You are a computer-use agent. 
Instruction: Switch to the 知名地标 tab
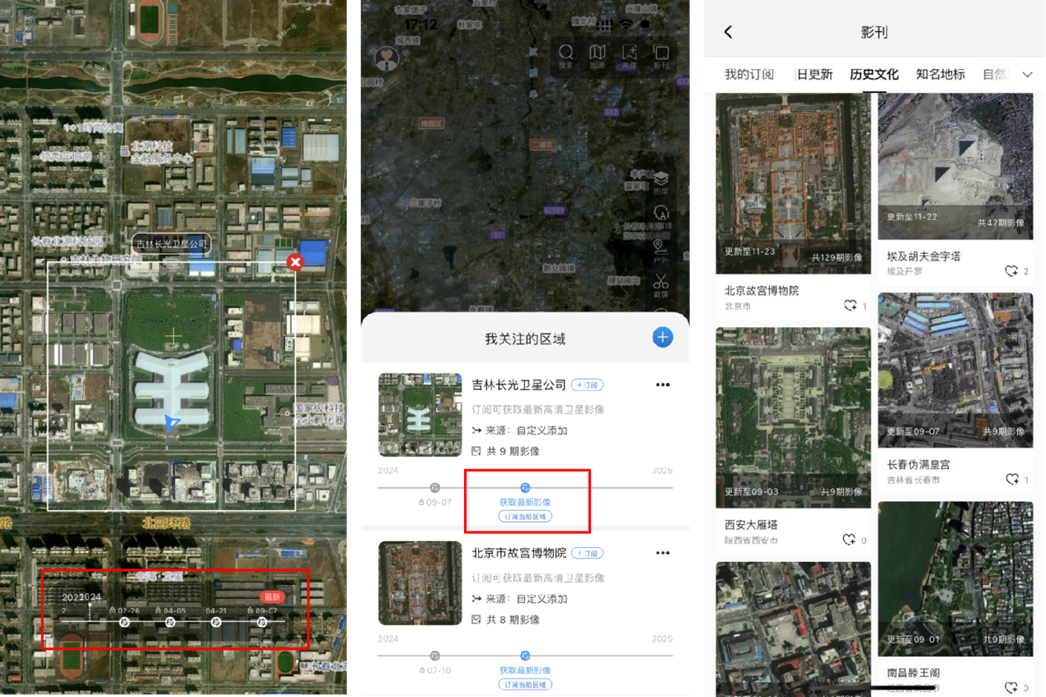click(940, 74)
